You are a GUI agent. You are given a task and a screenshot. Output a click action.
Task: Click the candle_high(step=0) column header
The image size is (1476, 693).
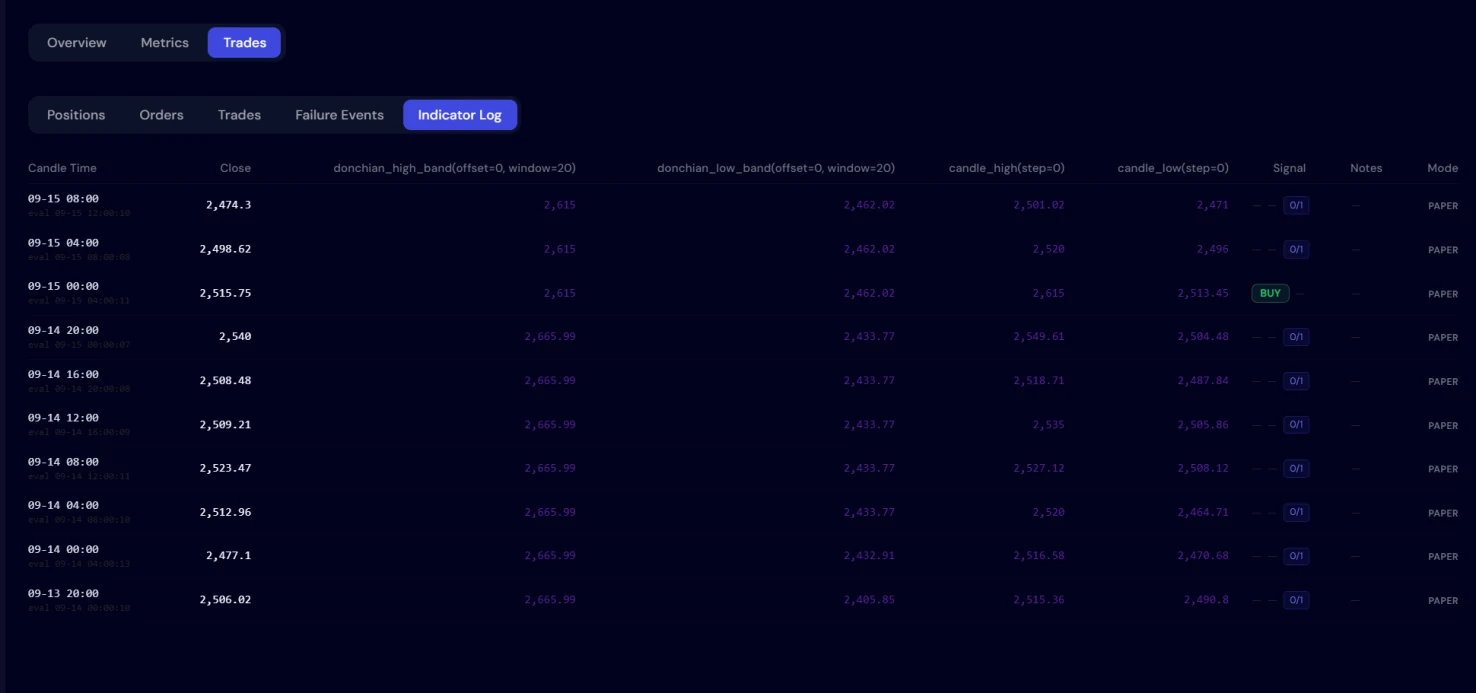1007,168
